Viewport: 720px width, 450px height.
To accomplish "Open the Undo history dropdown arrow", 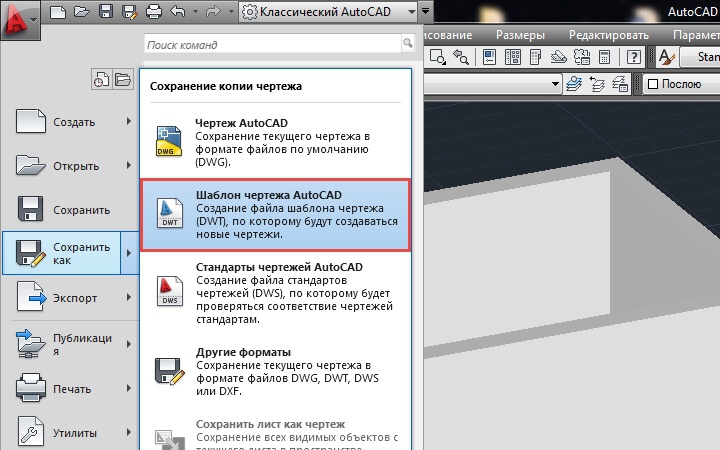I will (x=195, y=11).
